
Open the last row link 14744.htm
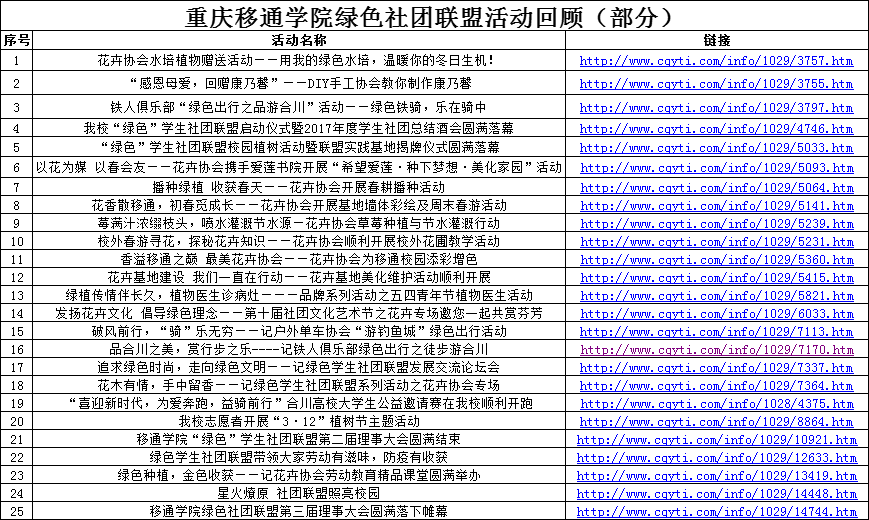(717, 511)
